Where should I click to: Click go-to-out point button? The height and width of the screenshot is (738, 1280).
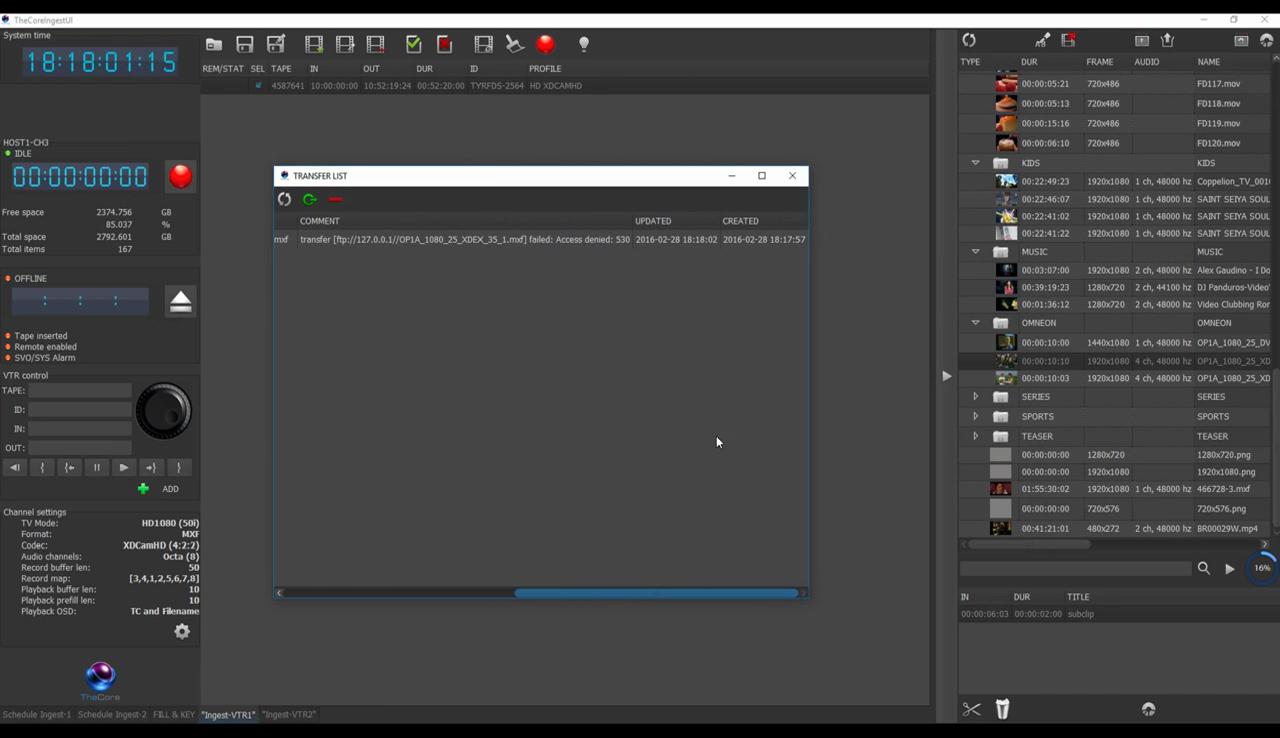(x=151, y=467)
